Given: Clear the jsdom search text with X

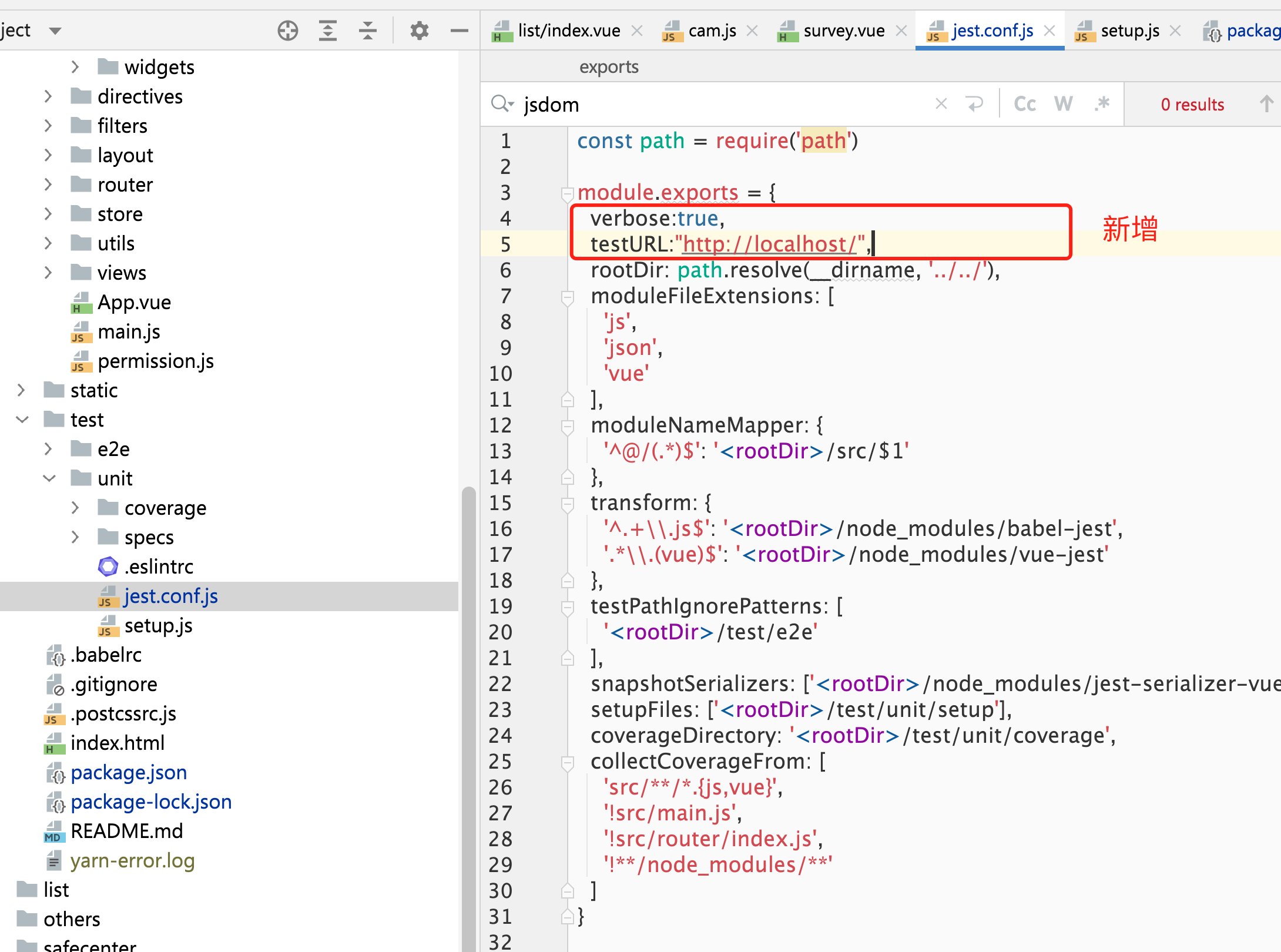Looking at the screenshot, I should click(941, 104).
